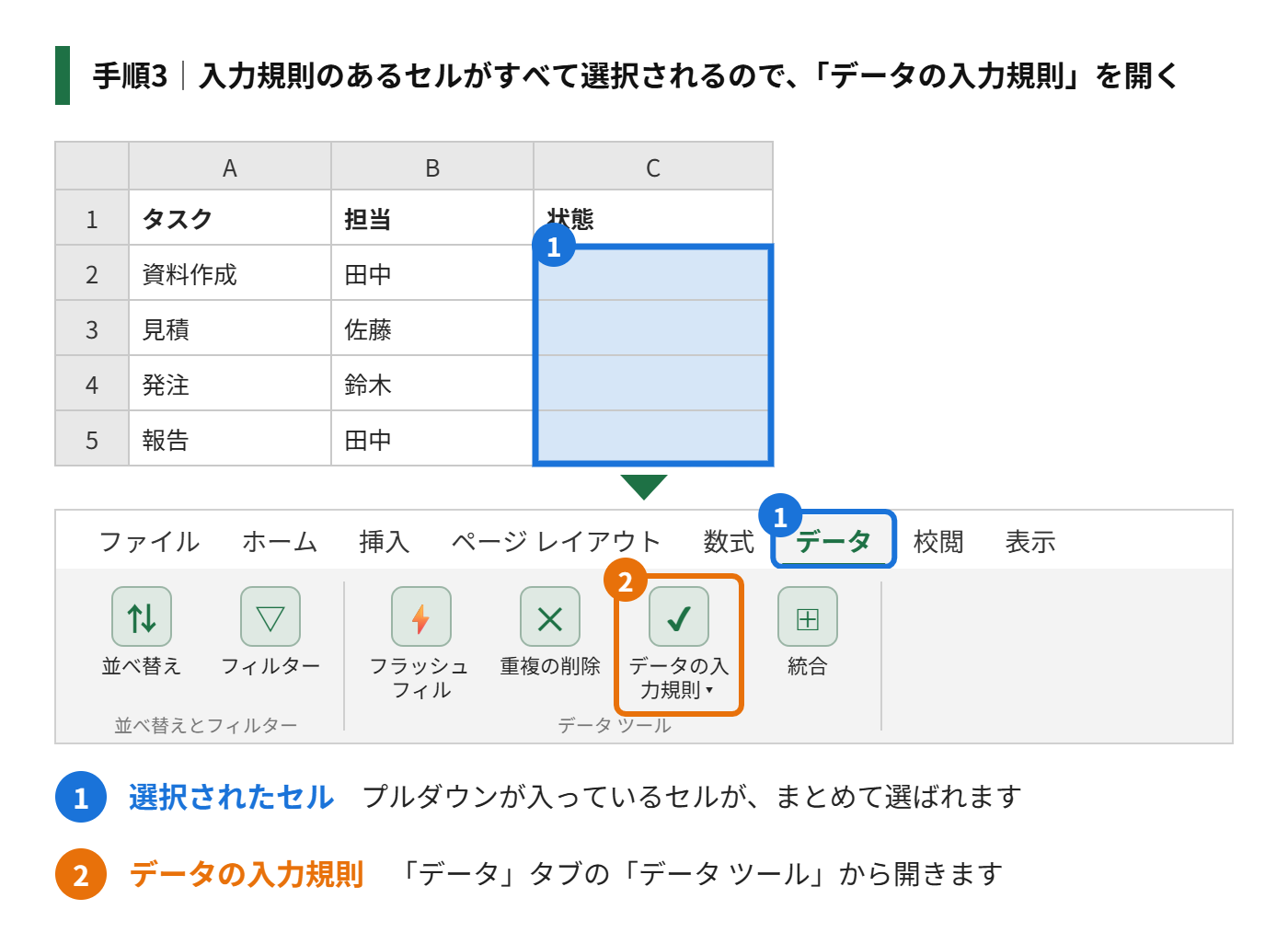Switch to the ホーム tab
The image size is (1288, 944).
280,542
